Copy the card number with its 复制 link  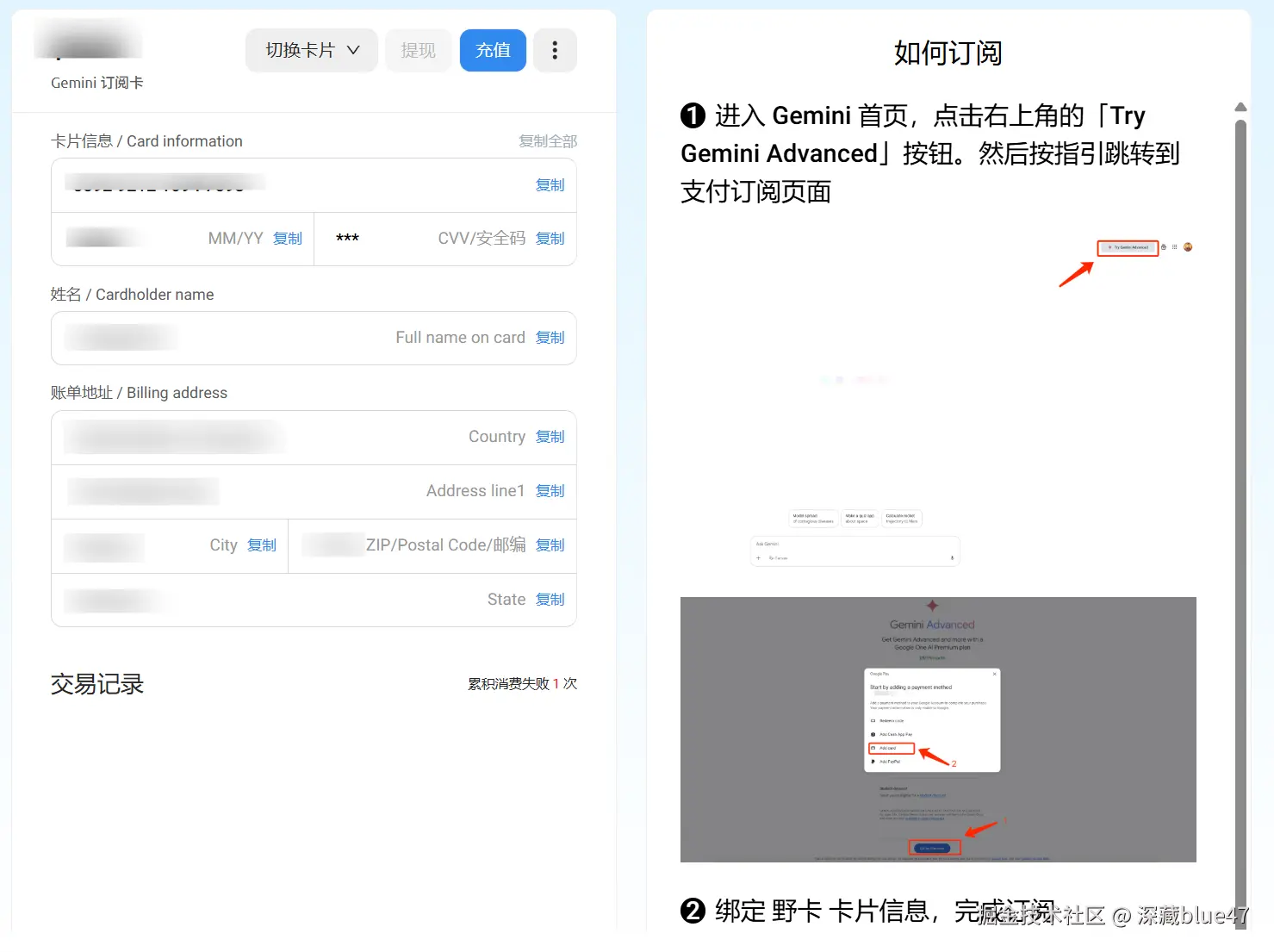[x=550, y=185]
